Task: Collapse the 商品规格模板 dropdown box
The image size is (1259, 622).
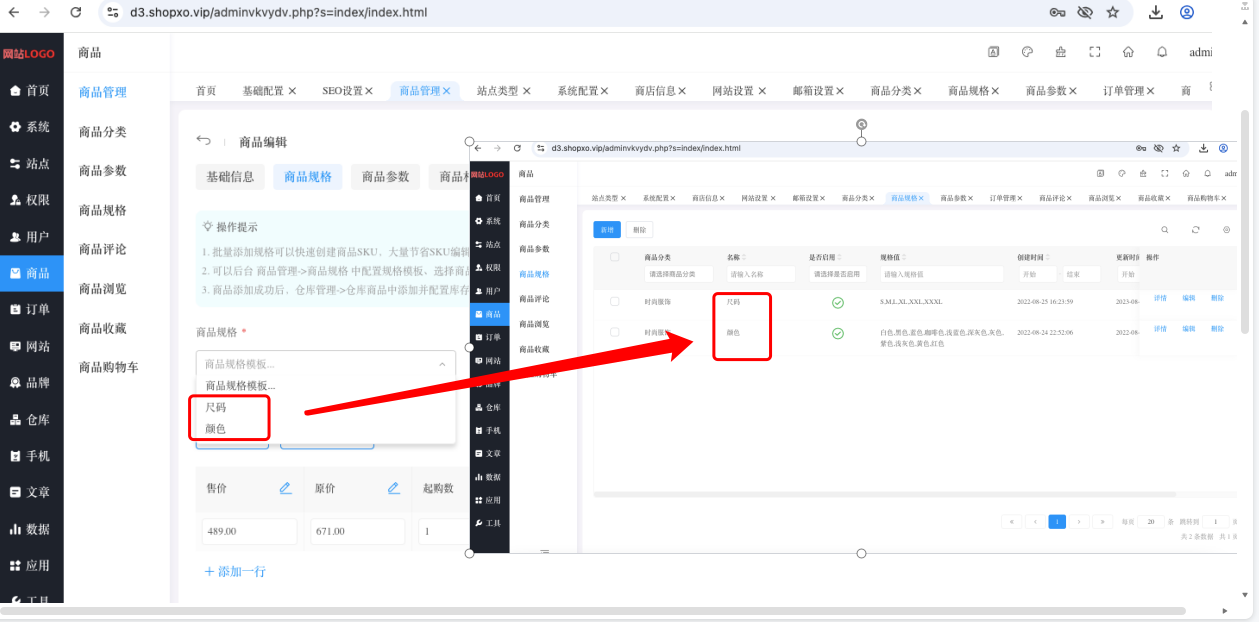Action: click(326, 364)
